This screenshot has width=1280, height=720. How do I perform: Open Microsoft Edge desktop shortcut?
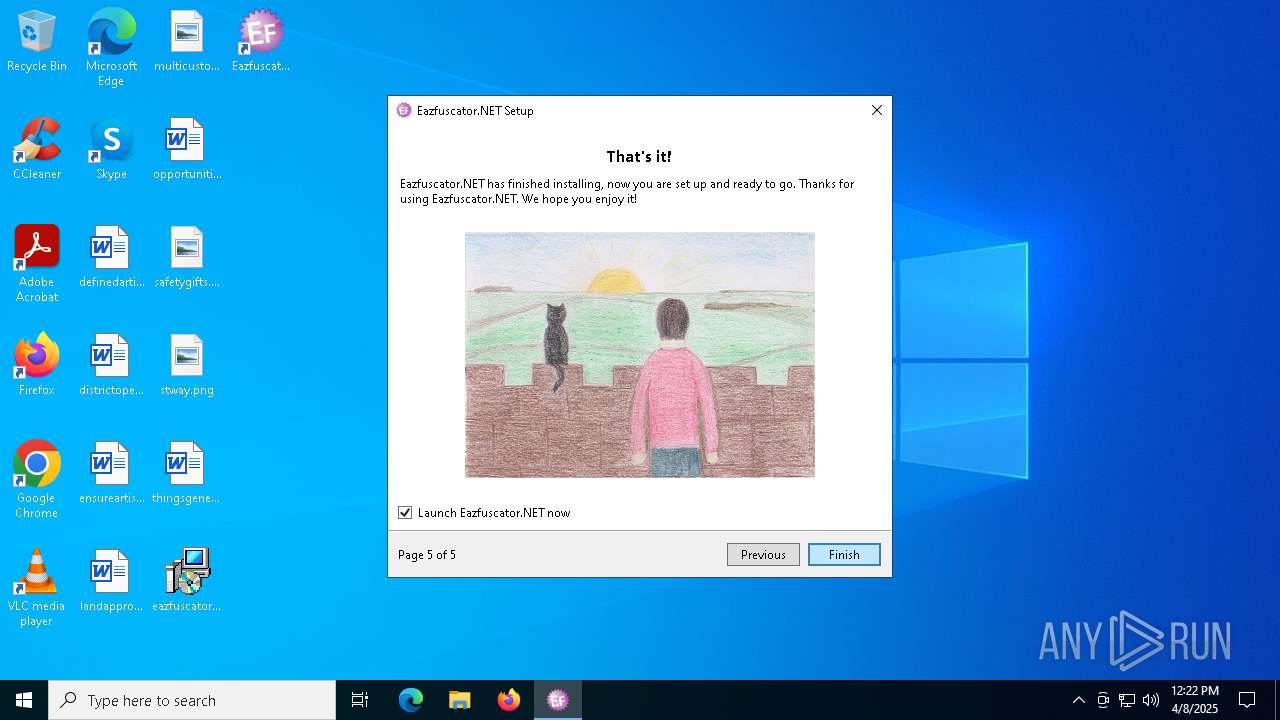111,48
